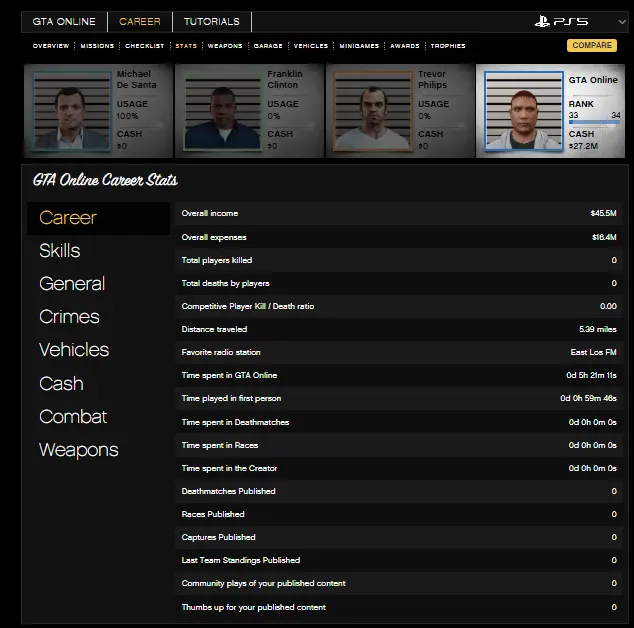The width and height of the screenshot is (634, 628).
Task: Open the WEAPONS submenu link
Action: click(x=225, y=46)
